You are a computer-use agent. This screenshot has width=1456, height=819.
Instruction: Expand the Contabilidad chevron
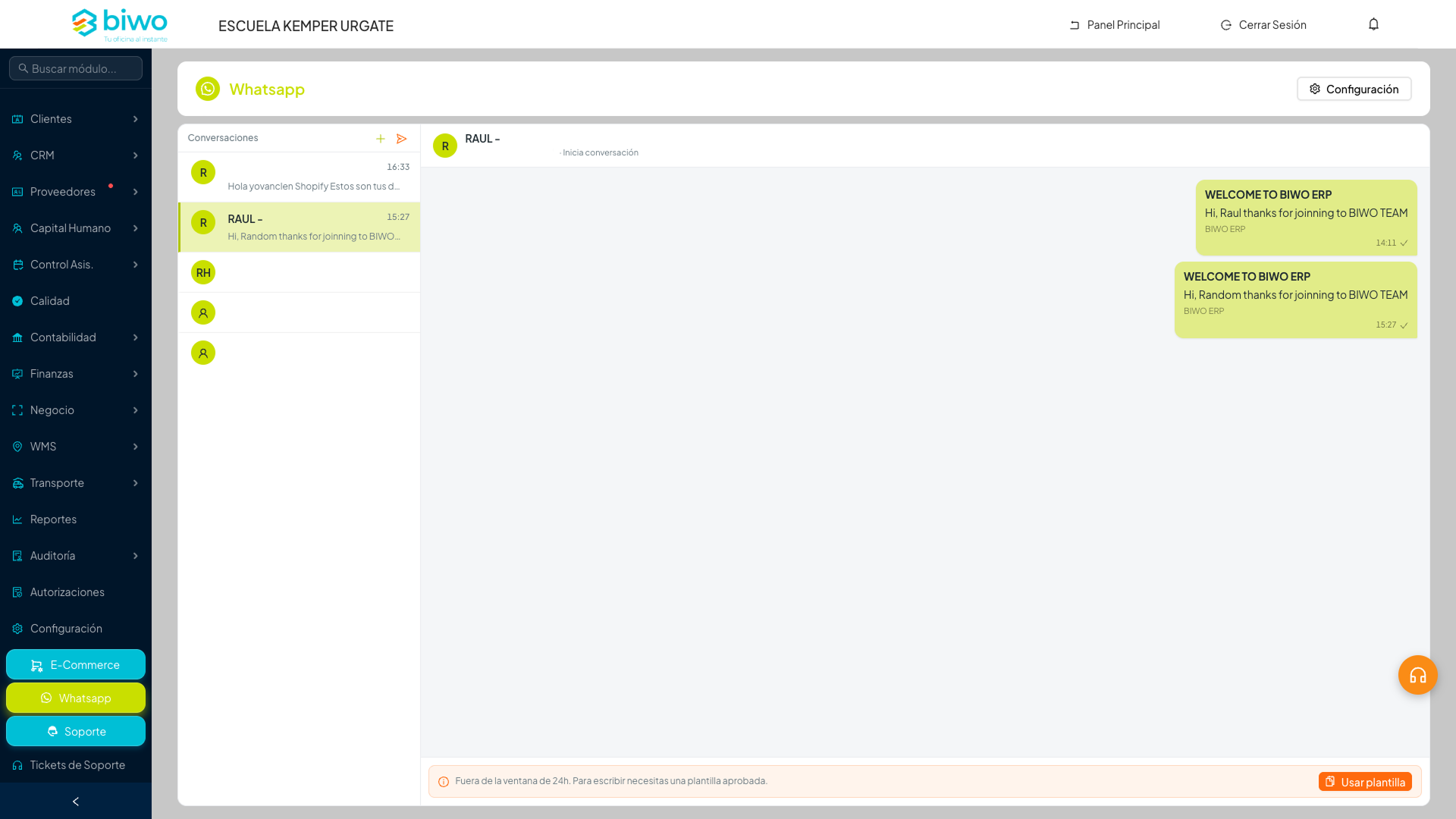[136, 337]
